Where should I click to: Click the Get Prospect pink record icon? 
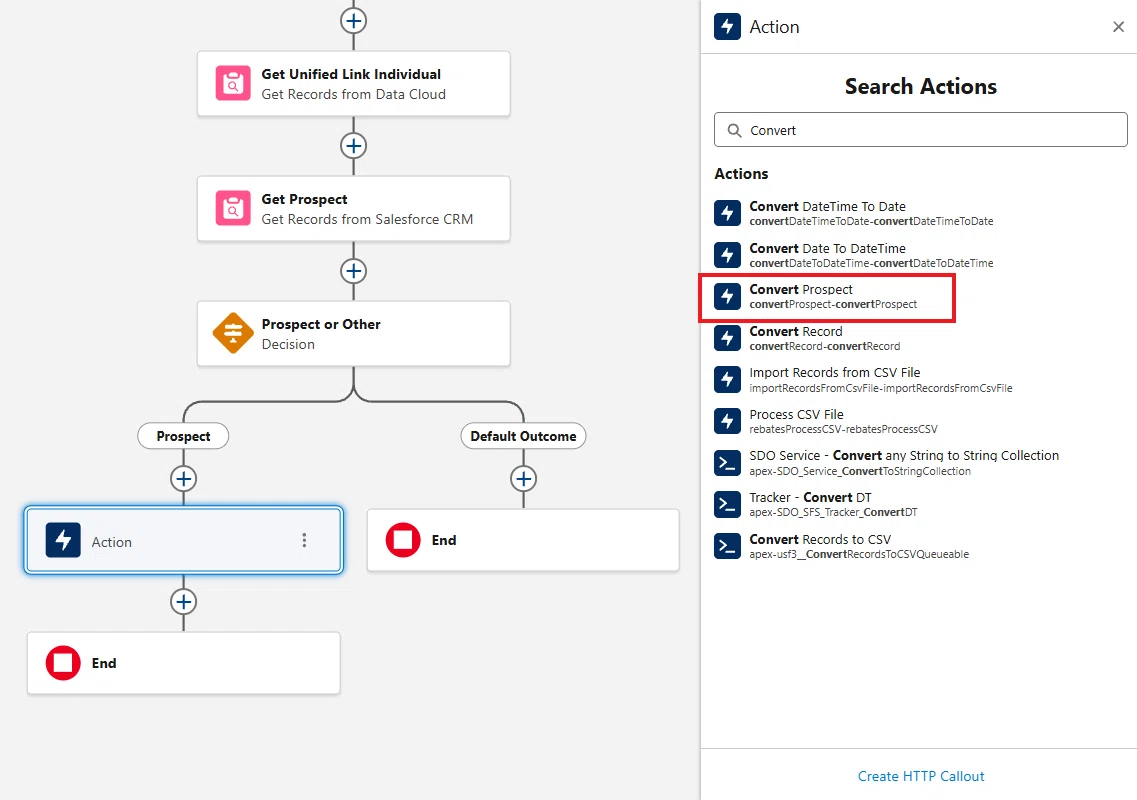(233, 209)
